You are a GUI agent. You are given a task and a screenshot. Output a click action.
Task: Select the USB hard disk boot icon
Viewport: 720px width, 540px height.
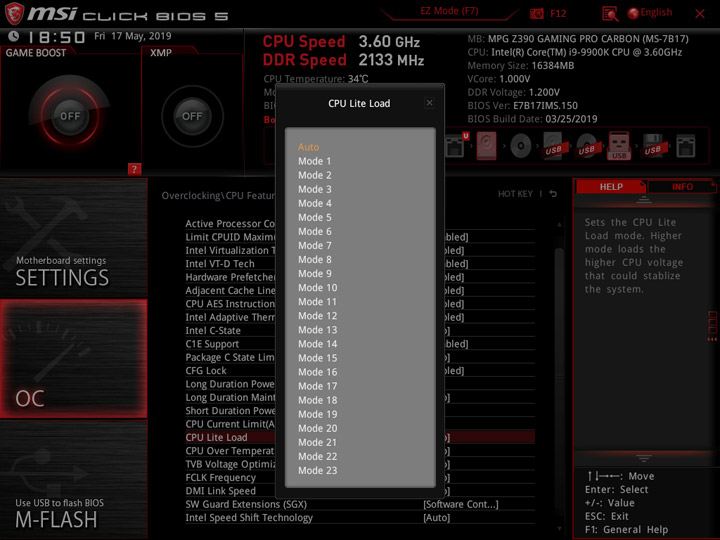554,146
